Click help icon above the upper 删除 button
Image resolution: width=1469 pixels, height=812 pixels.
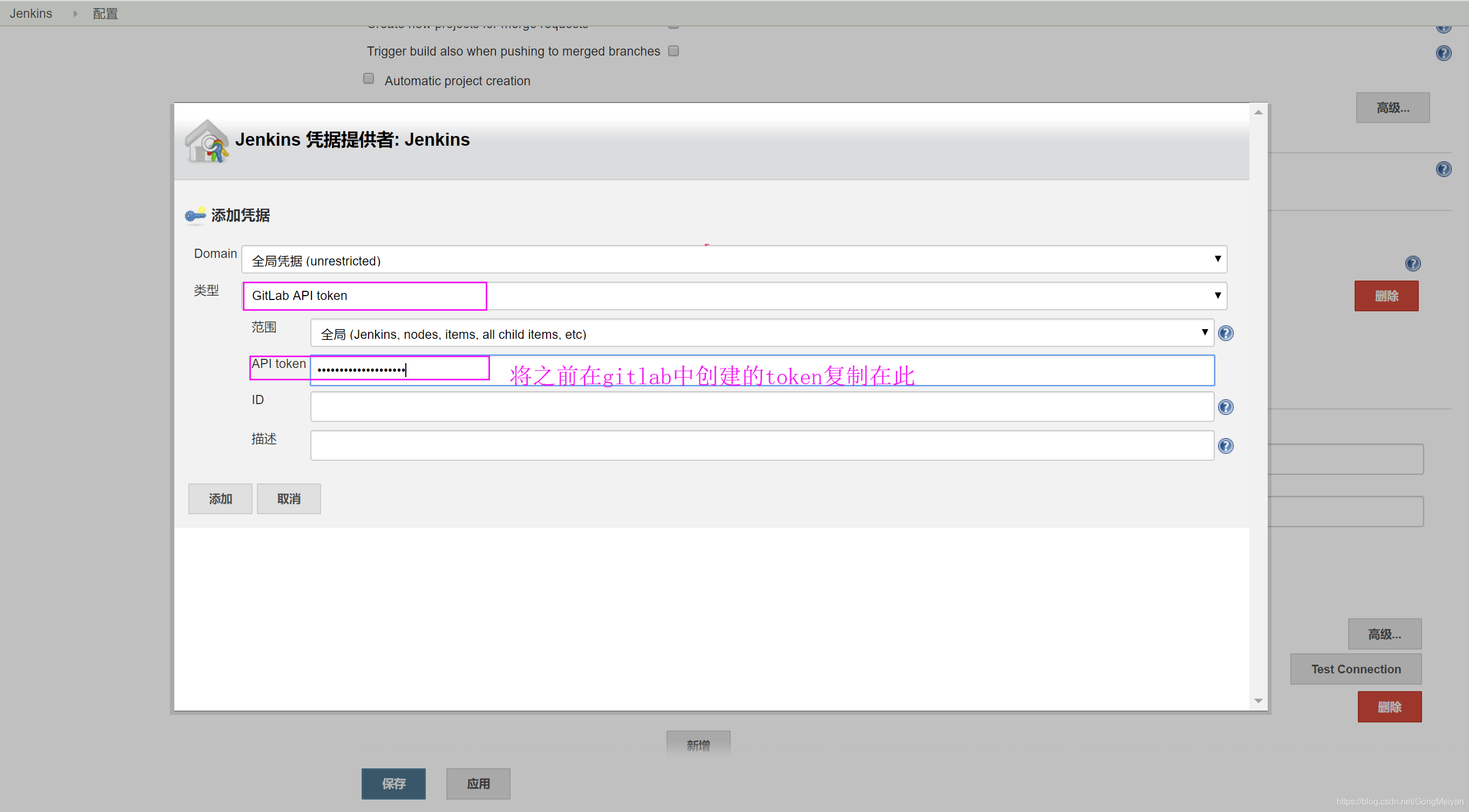click(x=1412, y=263)
